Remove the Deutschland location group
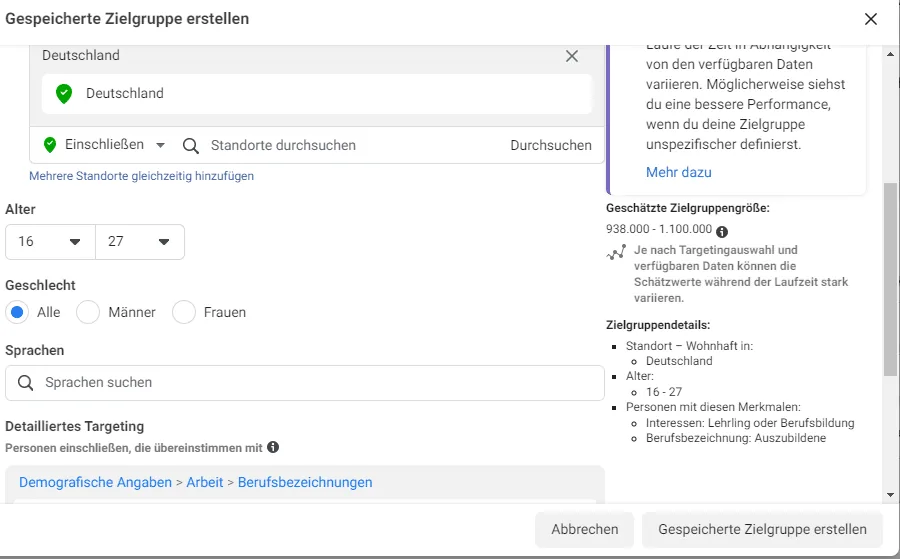The height and width of the screenshot is (559, 900). click(x=572, y=56)
